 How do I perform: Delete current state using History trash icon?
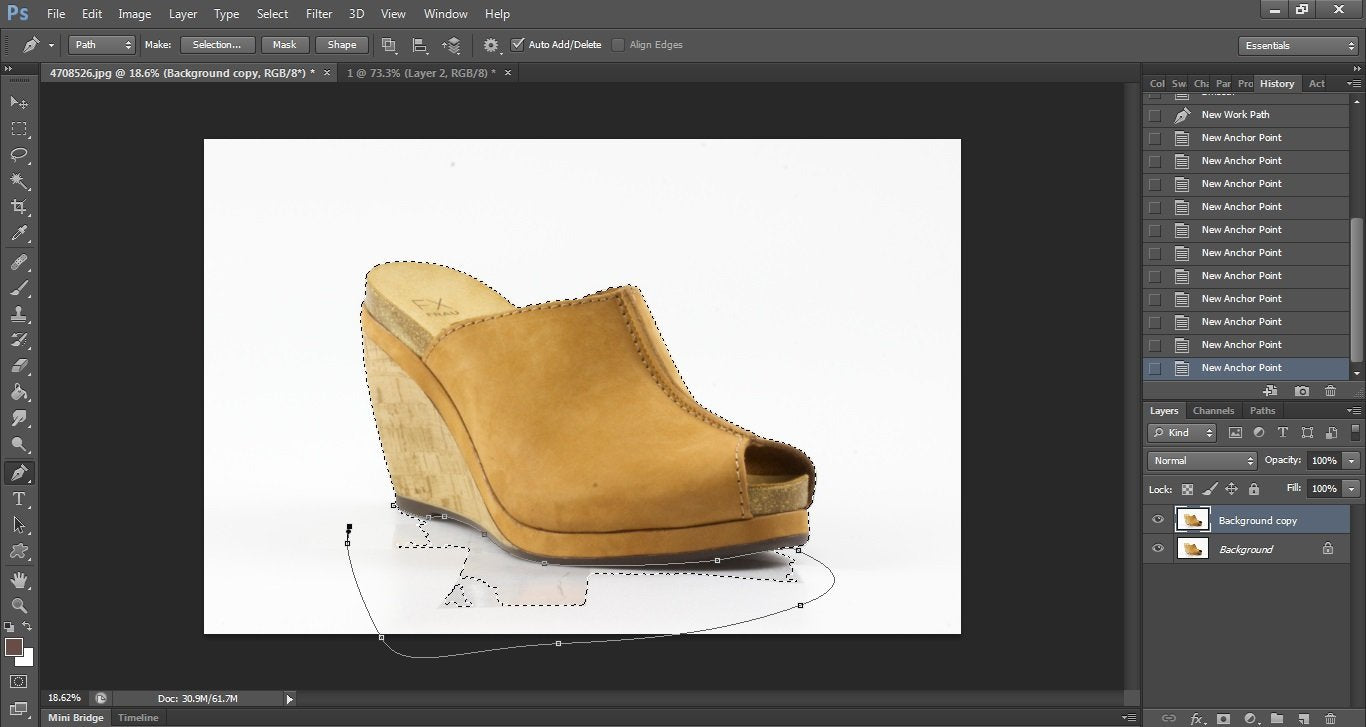point(1330,391)
